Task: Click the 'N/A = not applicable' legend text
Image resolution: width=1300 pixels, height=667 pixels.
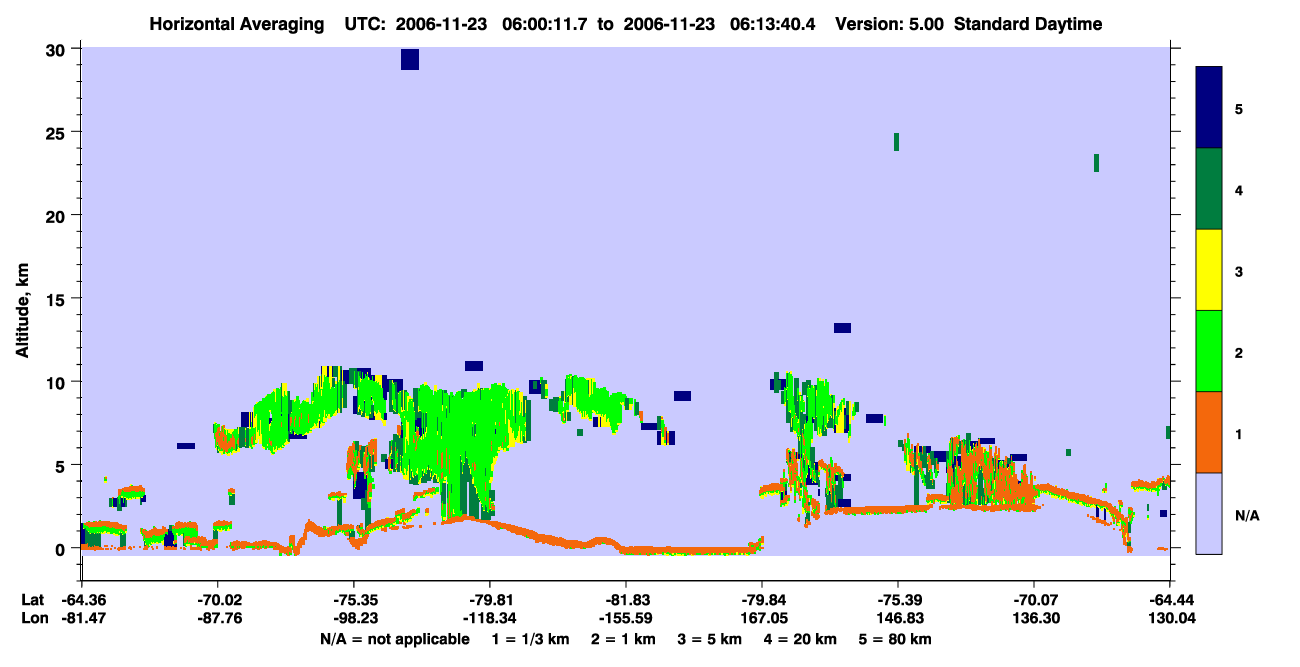Action: pos(395,639)
